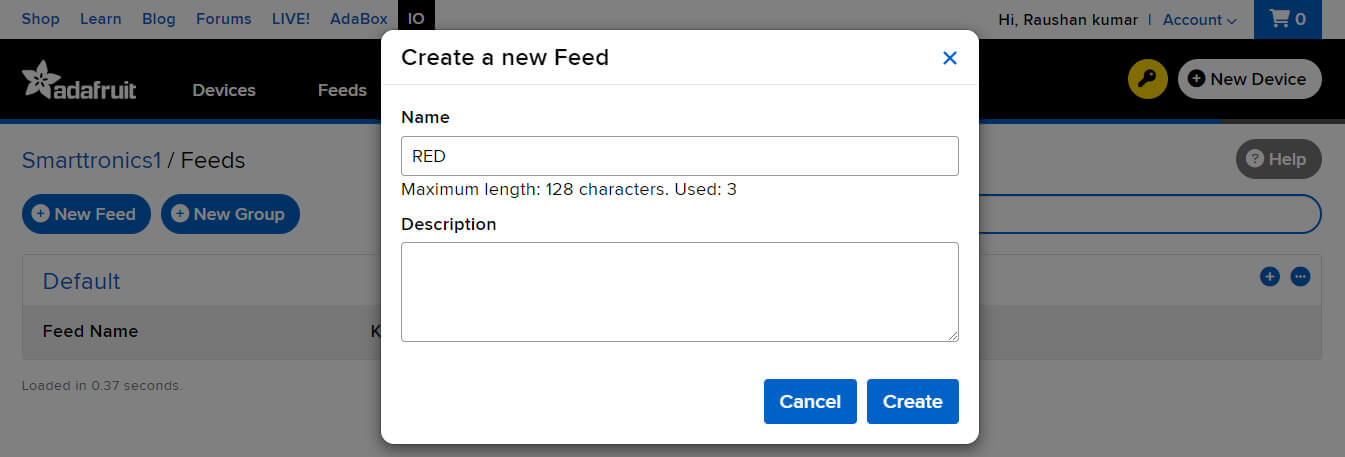Close the Create a new Feed dialog
This screenshot has width=1345, height=457.
[950, 58]
